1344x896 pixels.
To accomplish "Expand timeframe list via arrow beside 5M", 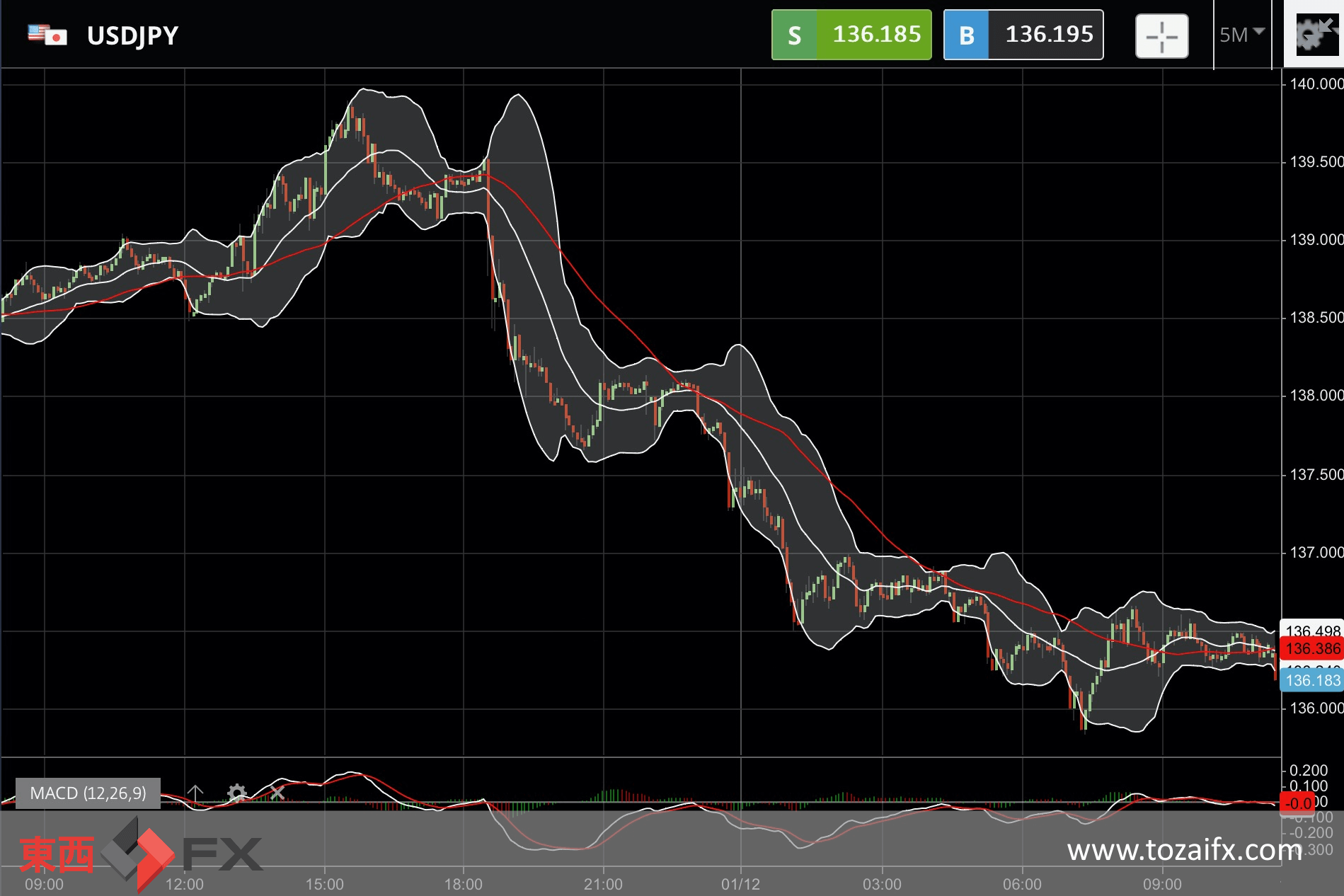I will point(1259,32).
